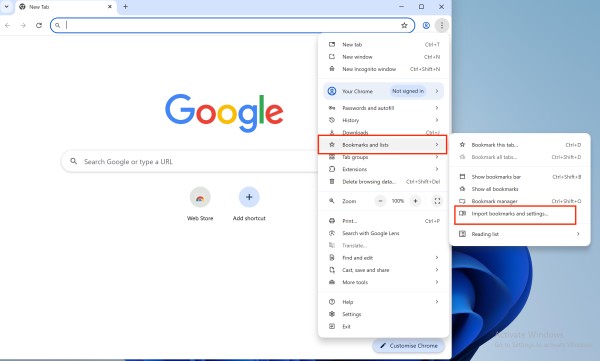Expand Passwords and autofill submenu
Image resolution: width=600 pixels, height=361 pixels.
(x=384, y=108)
